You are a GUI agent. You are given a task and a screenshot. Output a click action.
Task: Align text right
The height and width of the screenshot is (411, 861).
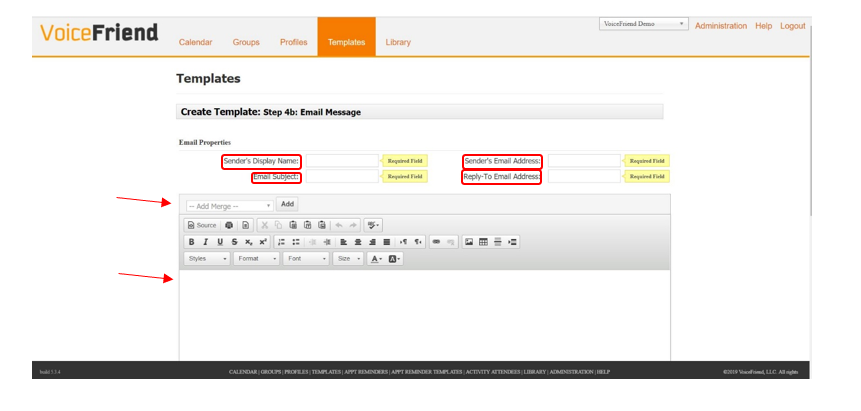[372, 242]
